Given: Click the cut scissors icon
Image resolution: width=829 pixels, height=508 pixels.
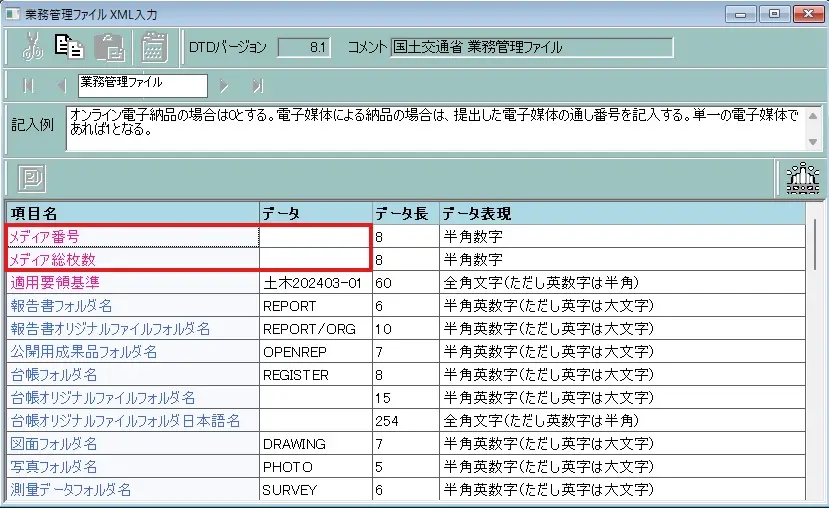Looking at the screenshot, I should pos(30,47).
